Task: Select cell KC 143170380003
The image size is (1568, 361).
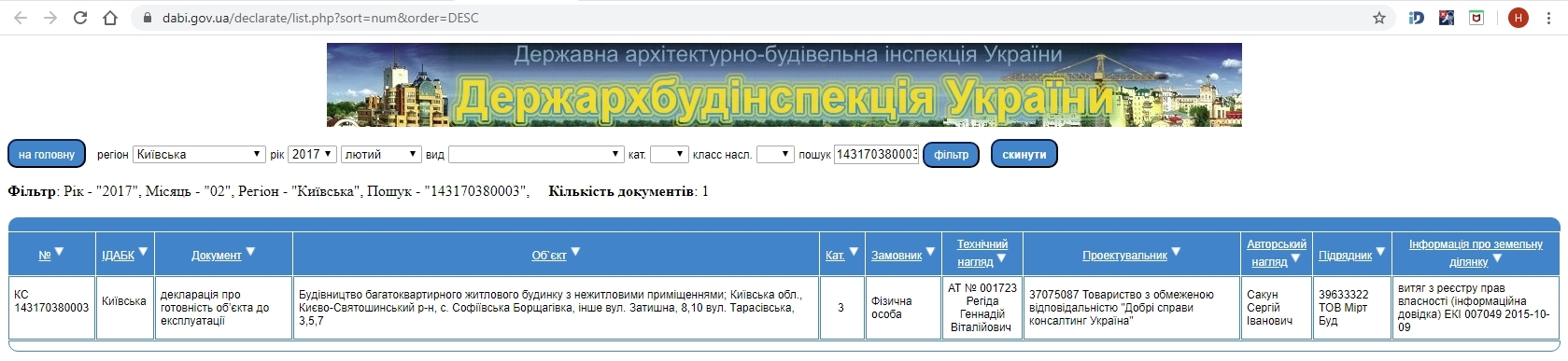Action: tap(51, 308)
